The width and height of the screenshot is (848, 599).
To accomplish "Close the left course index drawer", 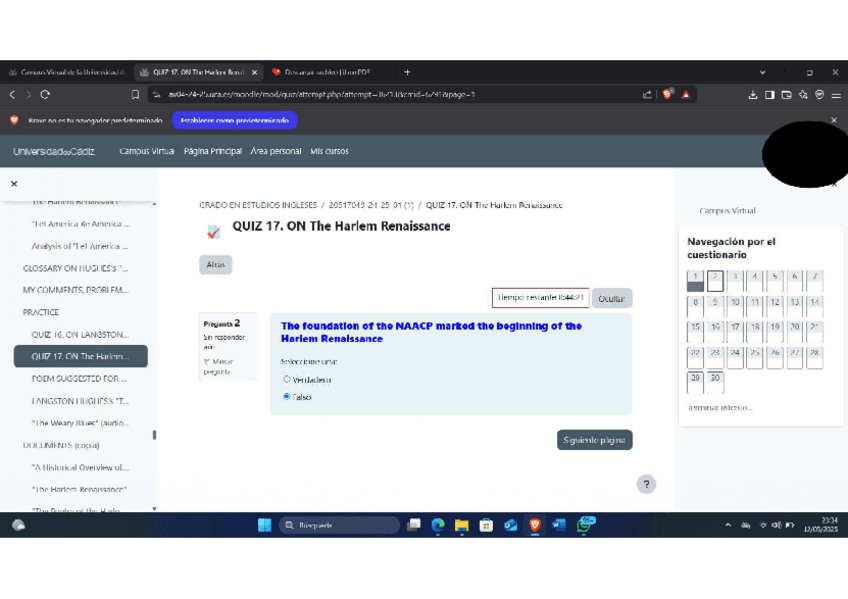I will pyautogui.click(x=14, y=184).
